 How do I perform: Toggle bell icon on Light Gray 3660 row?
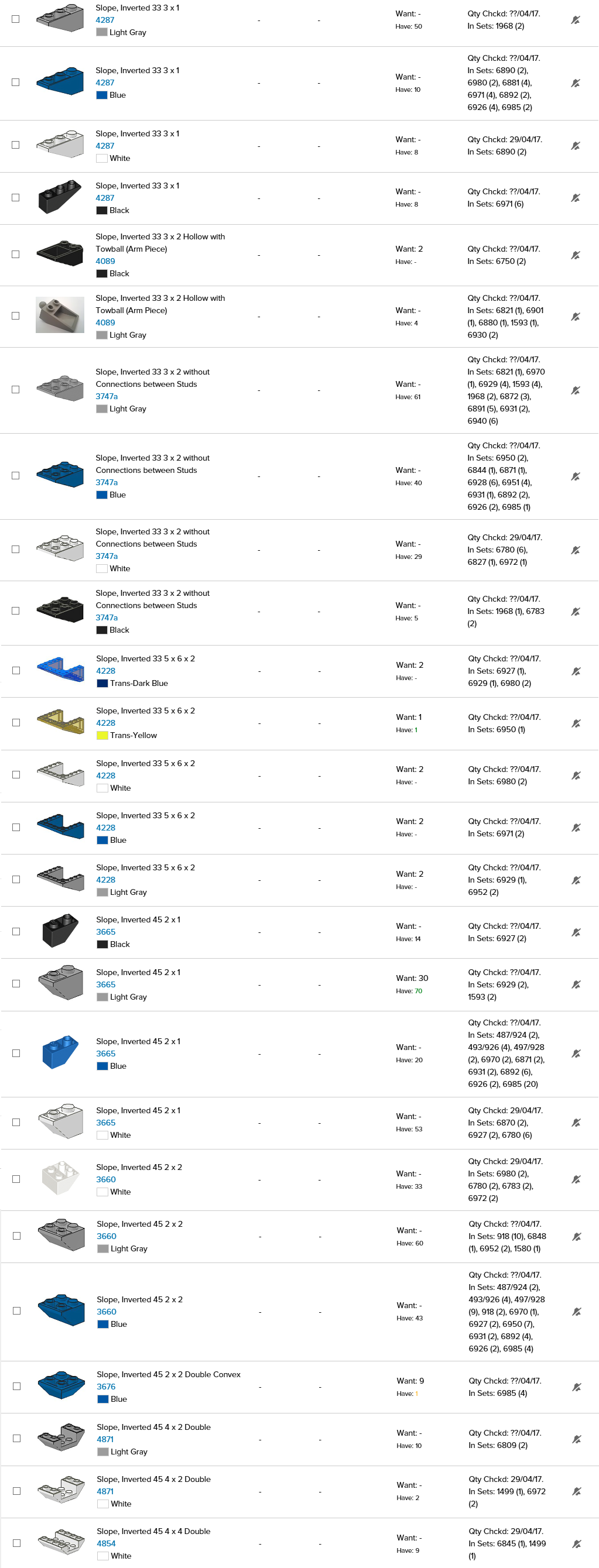point(577,1236)
